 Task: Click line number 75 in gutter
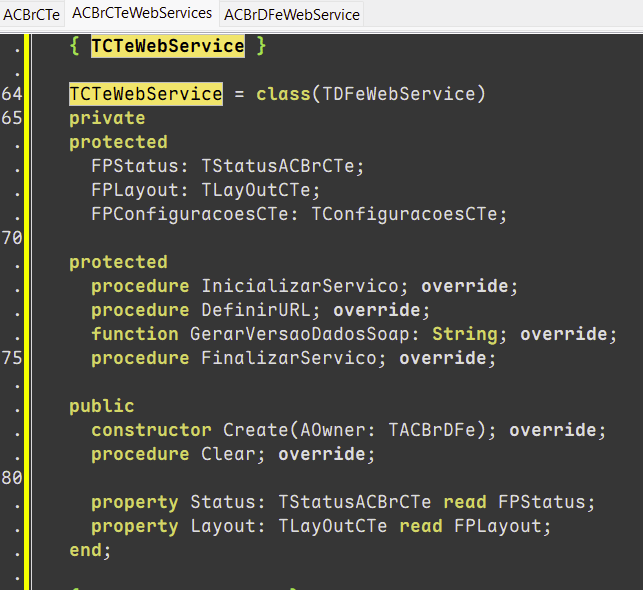point(11,358)
